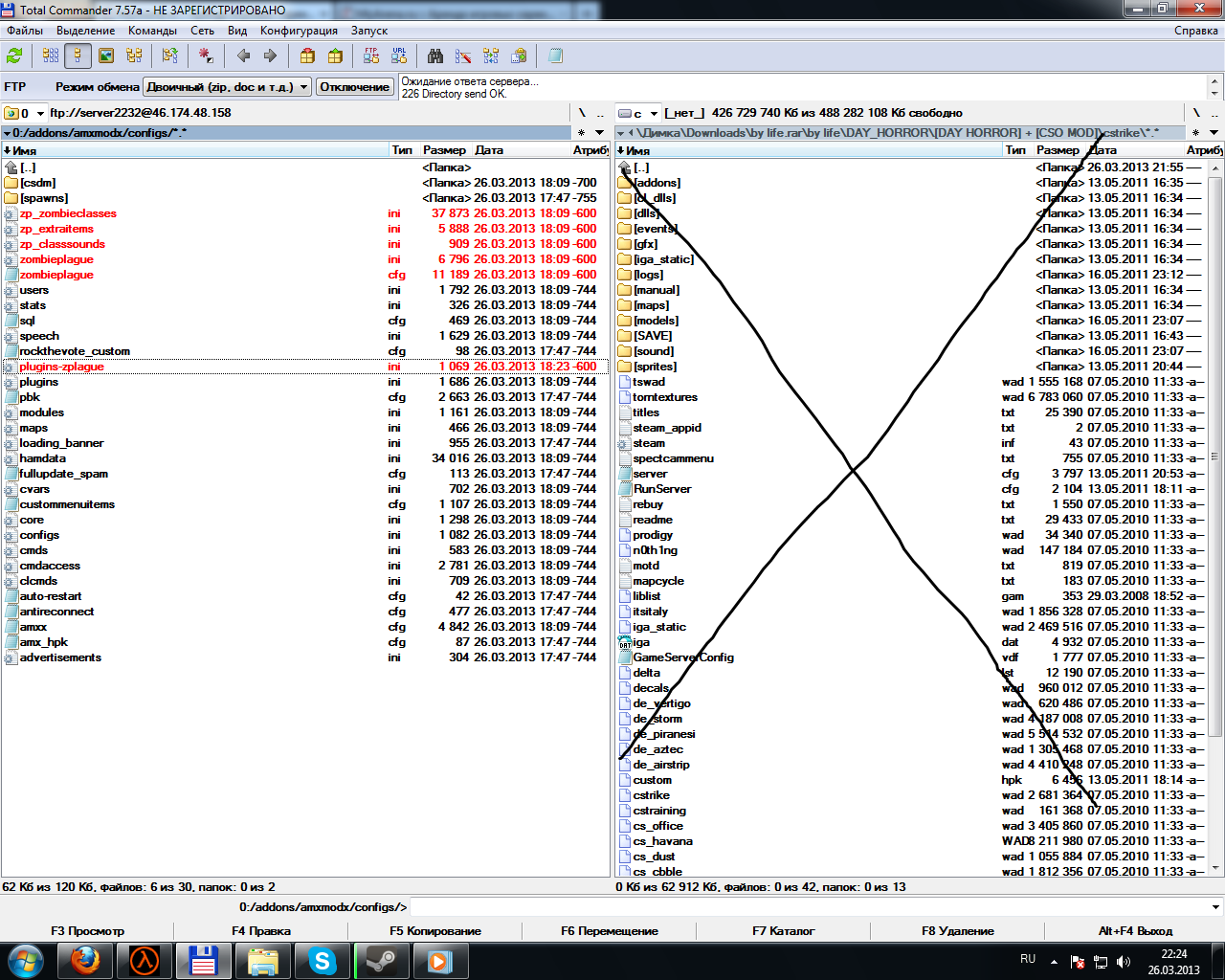Click F3 Просмотр button
1225x980 pixels.
[x=87, y=931]
